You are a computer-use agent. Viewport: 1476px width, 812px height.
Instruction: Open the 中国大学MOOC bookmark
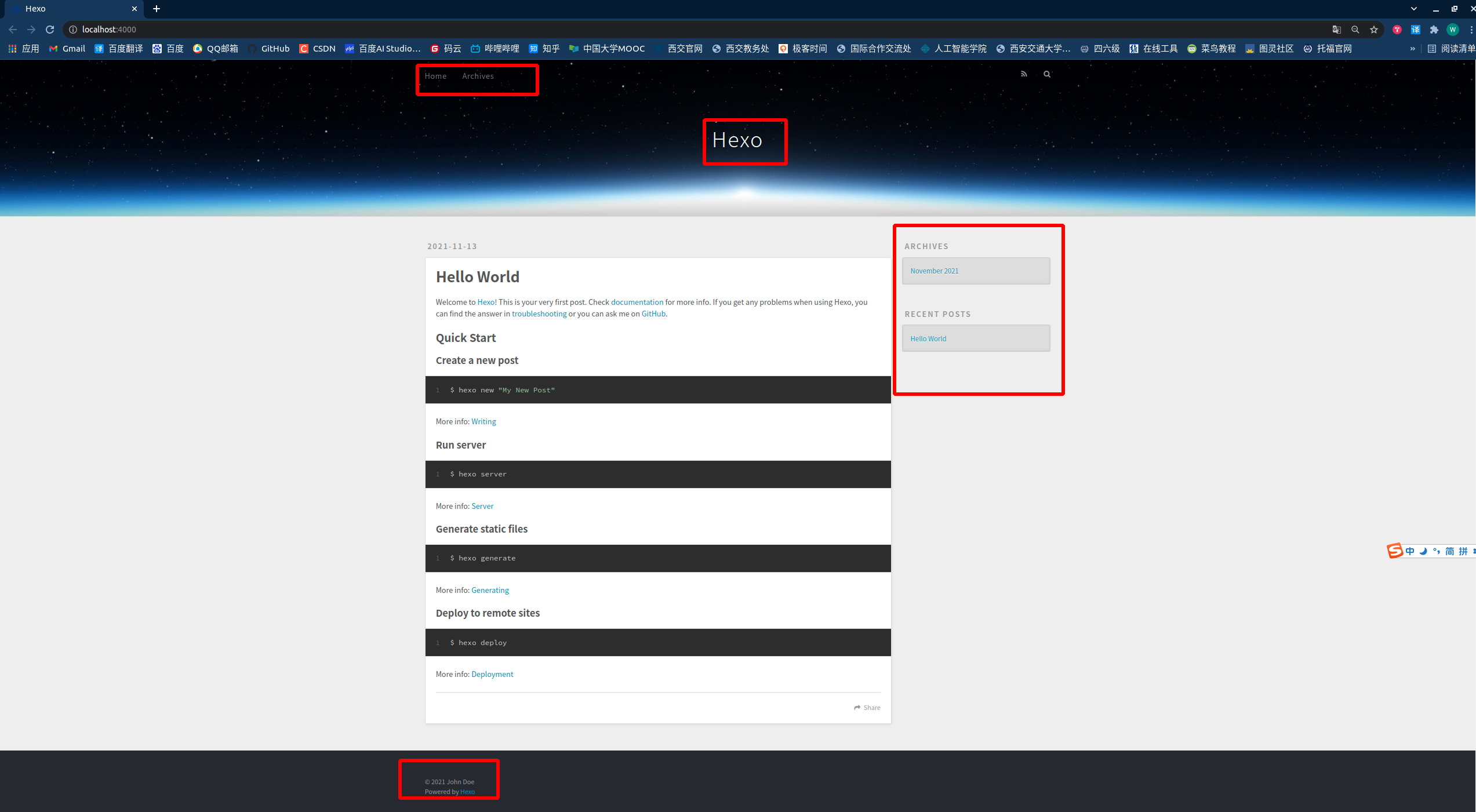click(607, 49)
